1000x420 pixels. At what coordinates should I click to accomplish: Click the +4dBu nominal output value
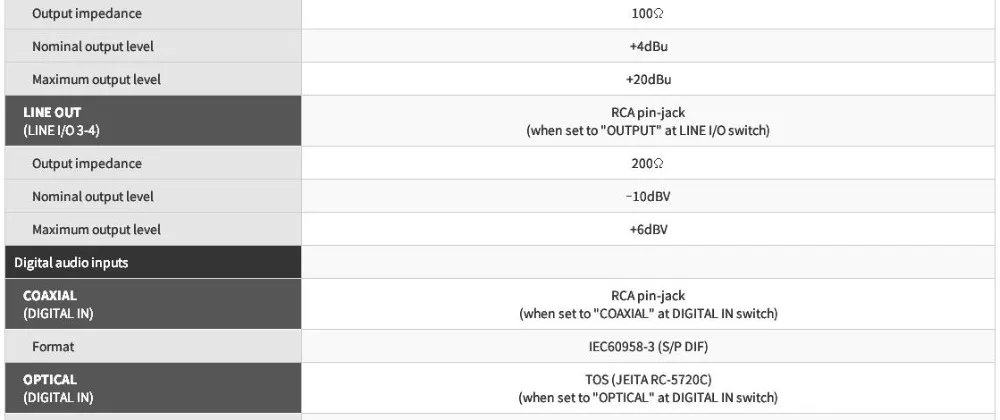[648, 47]
